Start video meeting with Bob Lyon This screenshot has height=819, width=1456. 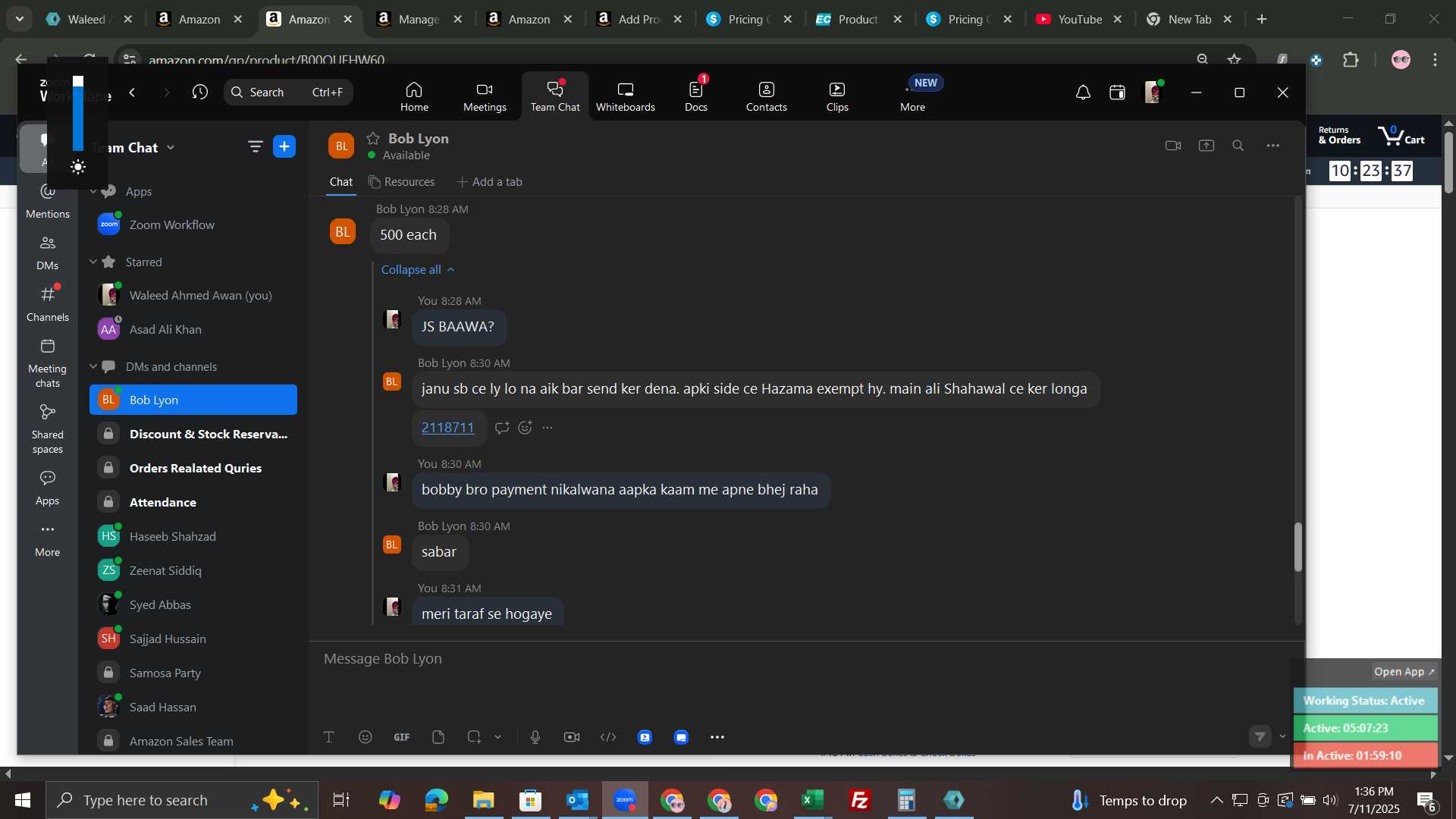pos(1173,146)
